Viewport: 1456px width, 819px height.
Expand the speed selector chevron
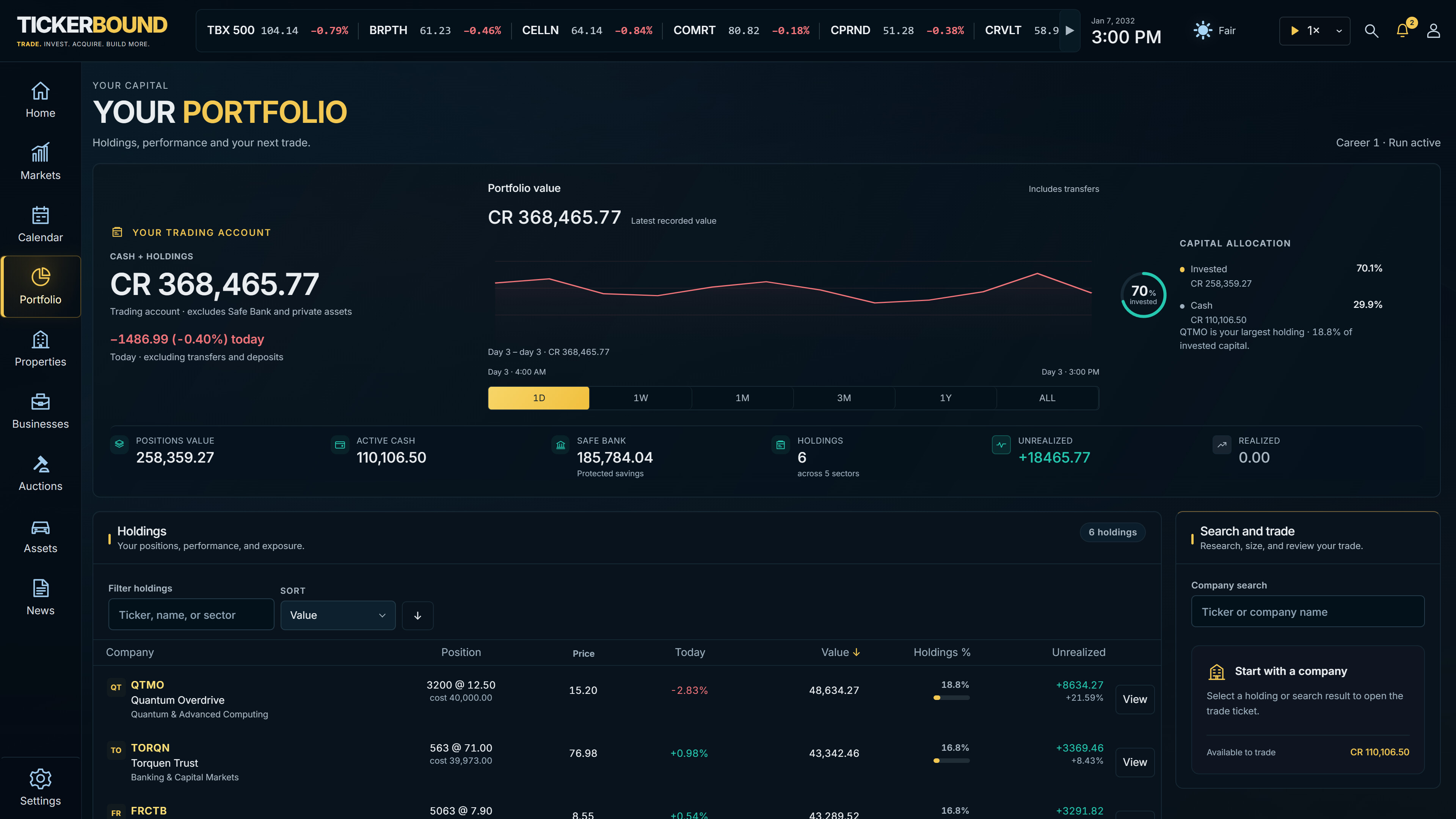(x=1339, y=31)
